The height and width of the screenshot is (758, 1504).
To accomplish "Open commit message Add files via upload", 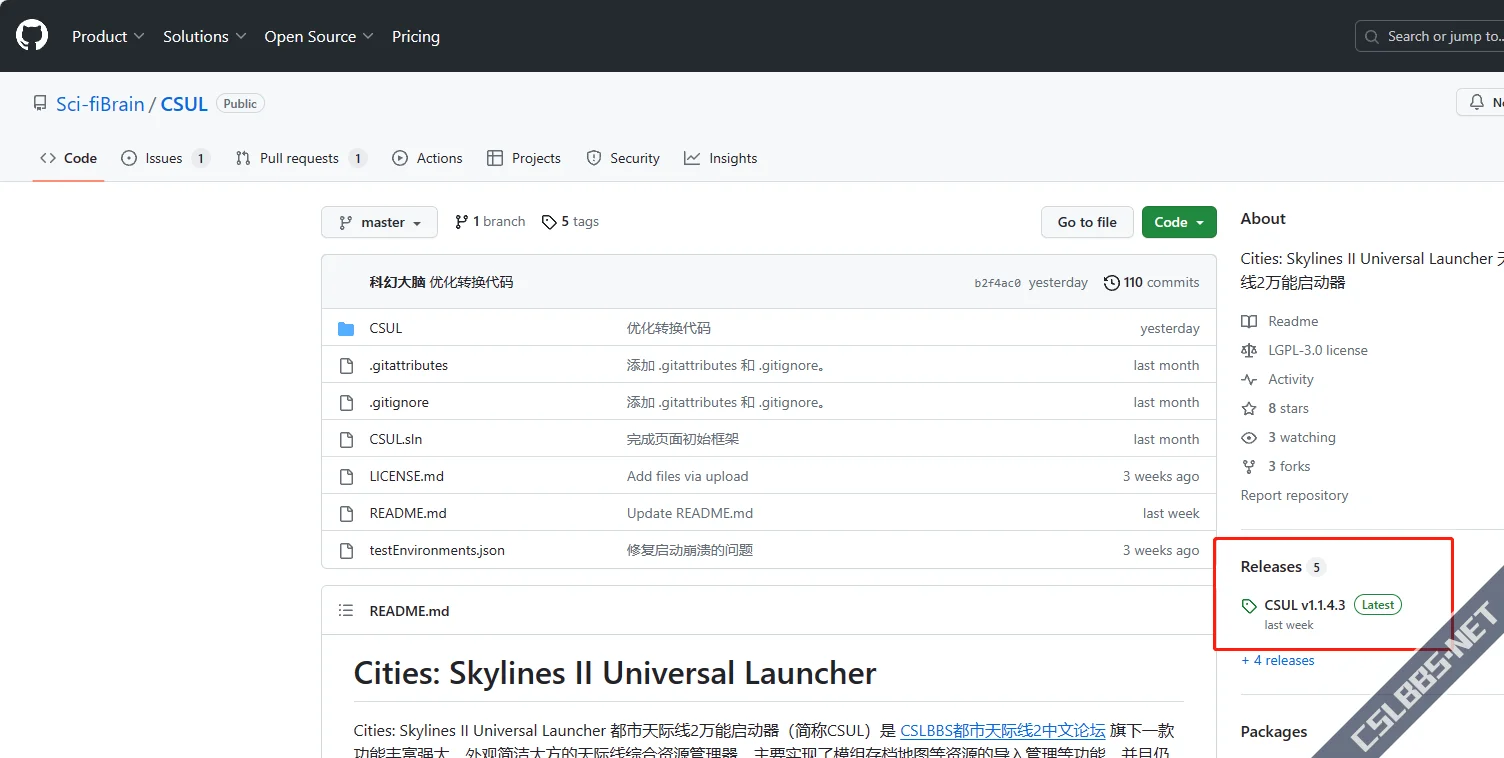I will [x=688, y=476].
